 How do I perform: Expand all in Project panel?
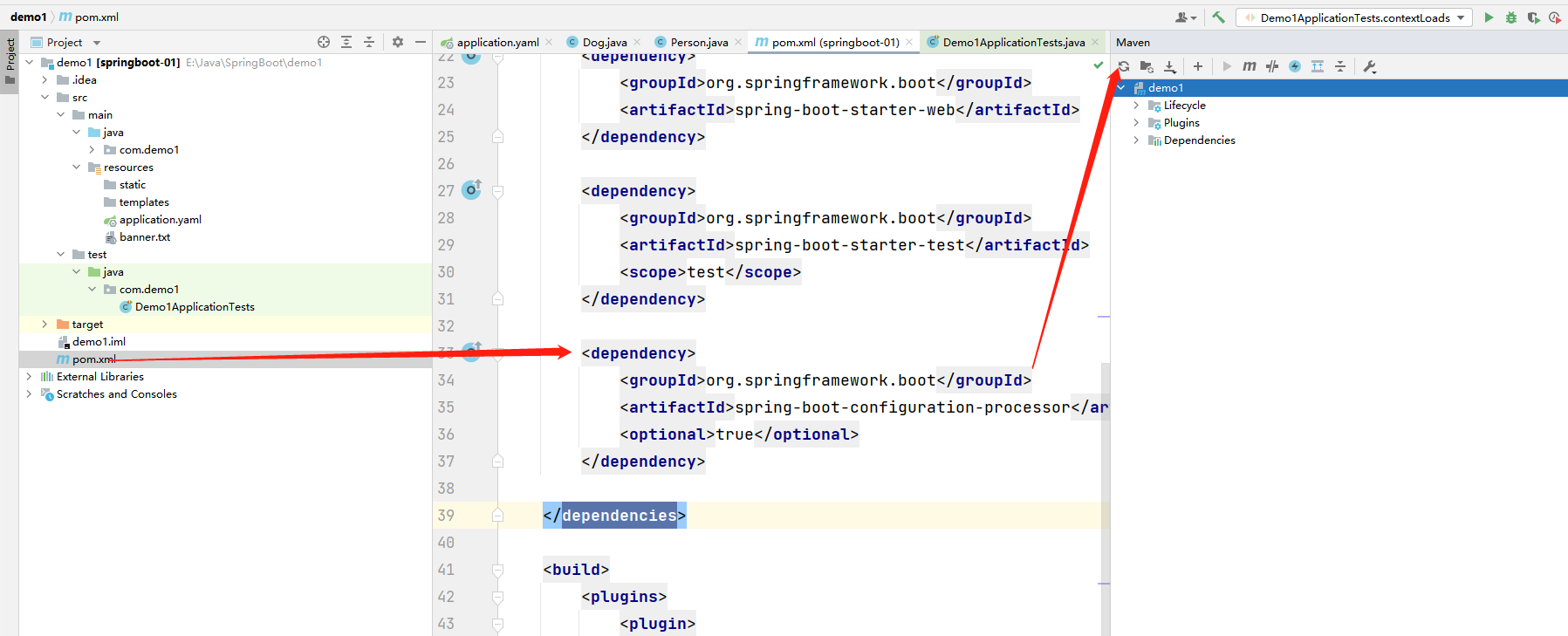pyautogui.click(x=346, y=42)
